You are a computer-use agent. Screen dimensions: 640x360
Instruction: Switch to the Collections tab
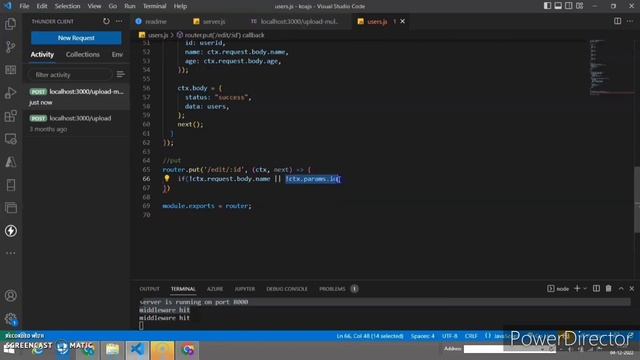click(x=82, y=54)
